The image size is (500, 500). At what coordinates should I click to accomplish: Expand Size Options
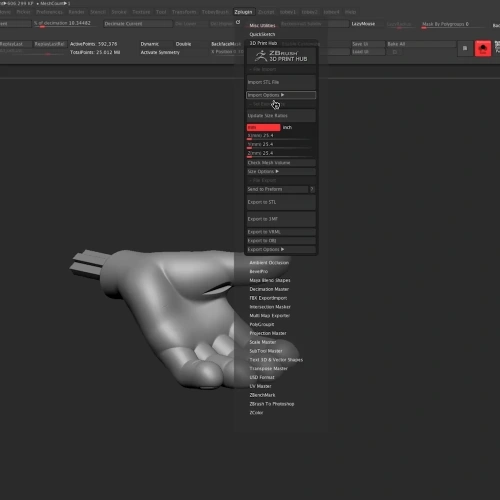pyautogui.click(x=281, y=171)
